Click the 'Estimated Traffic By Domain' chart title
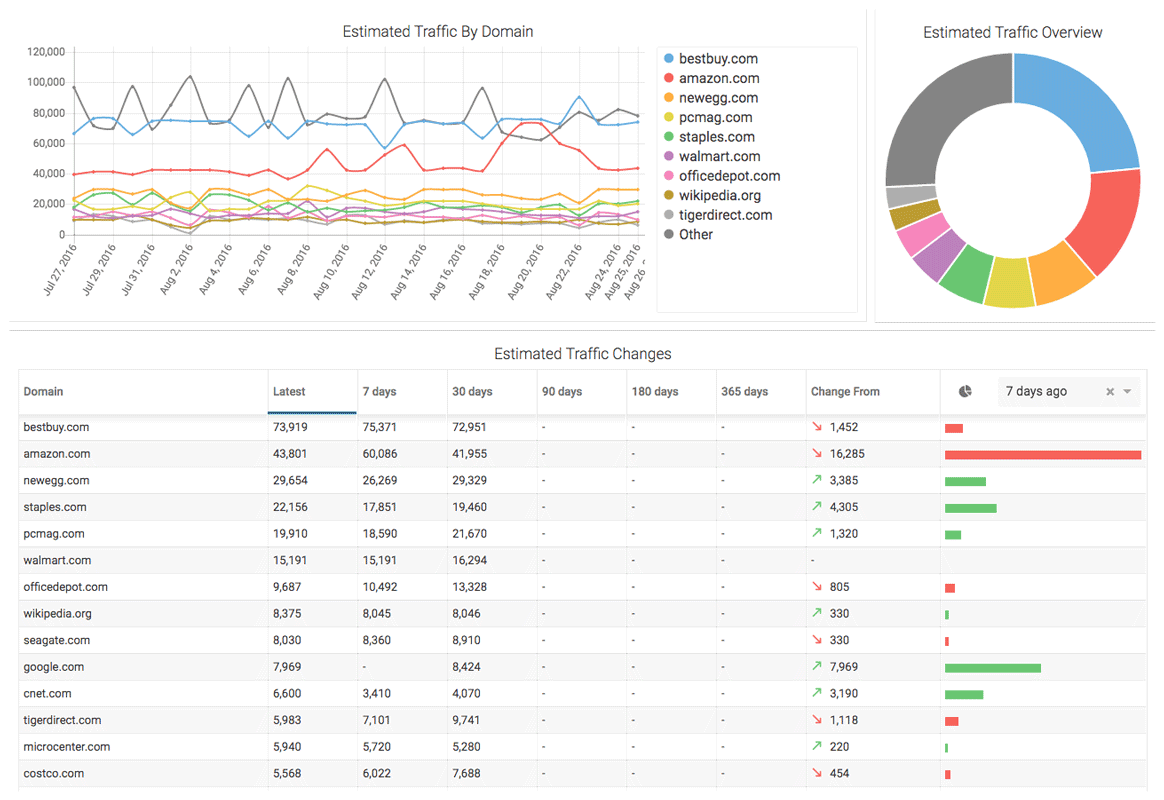Image resolution: width=1164 pixels, height=800 pixels. tap(438, 31)
